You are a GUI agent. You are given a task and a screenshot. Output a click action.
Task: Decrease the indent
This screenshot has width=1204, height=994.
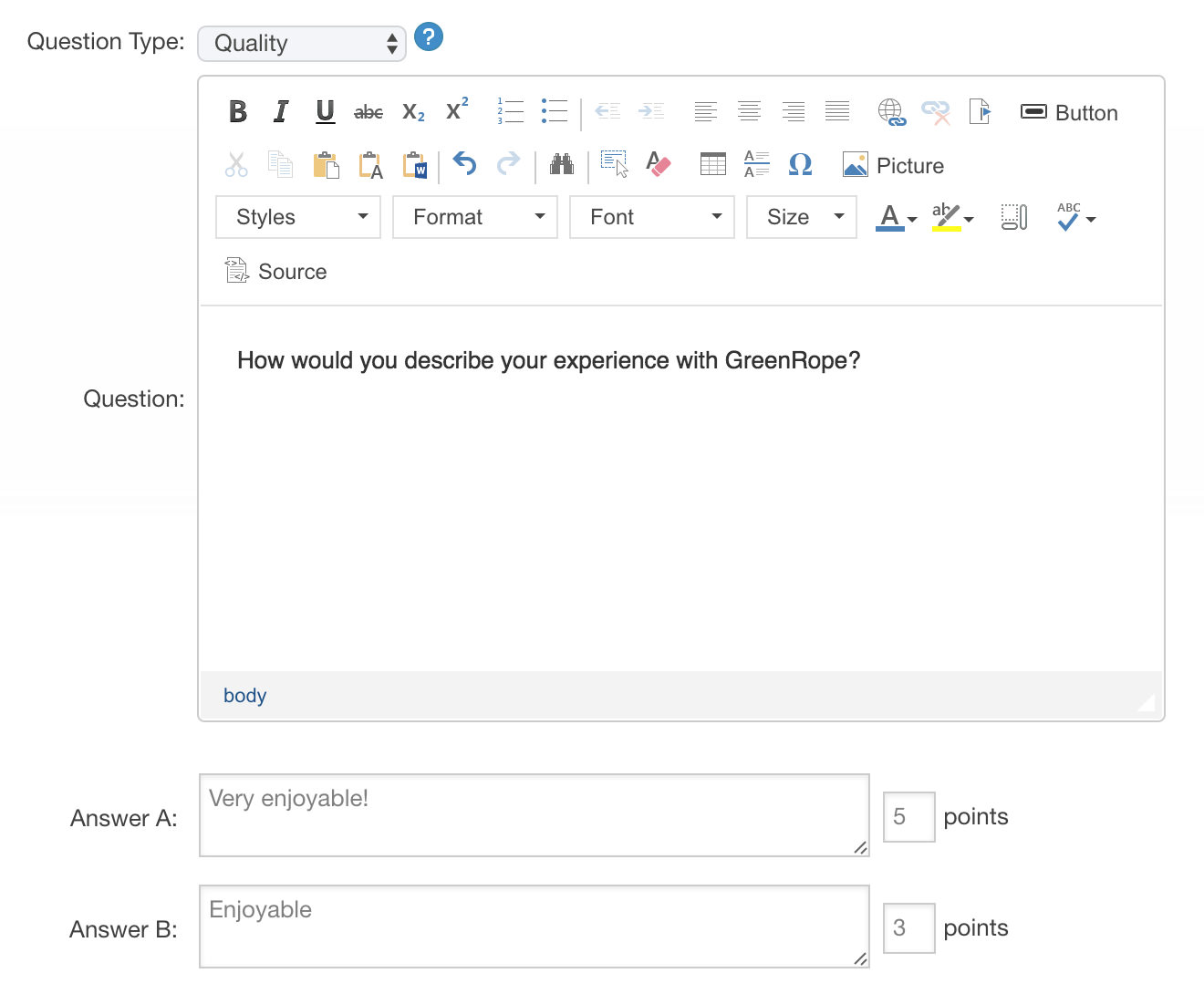[607, 112]
